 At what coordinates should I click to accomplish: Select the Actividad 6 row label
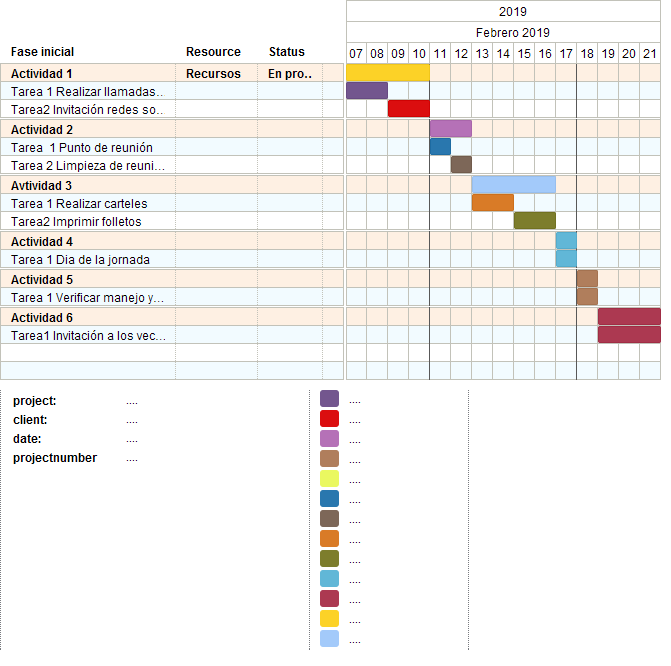(42, 316)
